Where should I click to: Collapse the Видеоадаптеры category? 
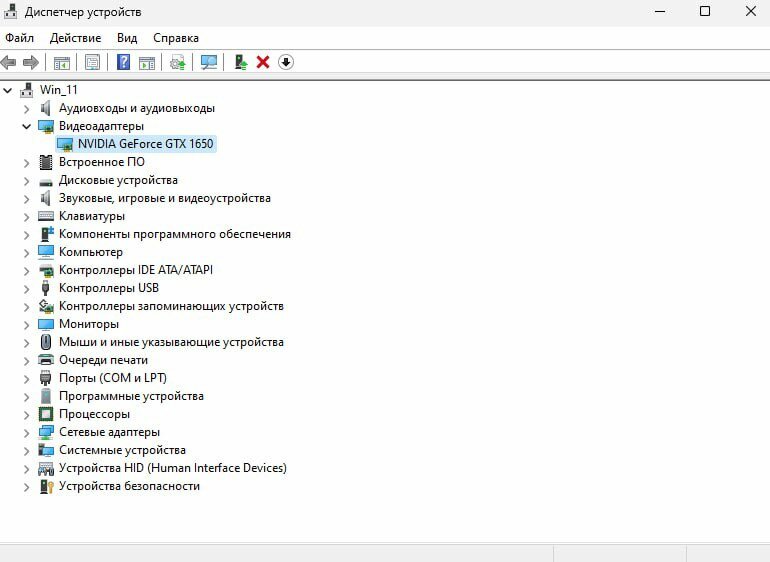click(27, 127)
